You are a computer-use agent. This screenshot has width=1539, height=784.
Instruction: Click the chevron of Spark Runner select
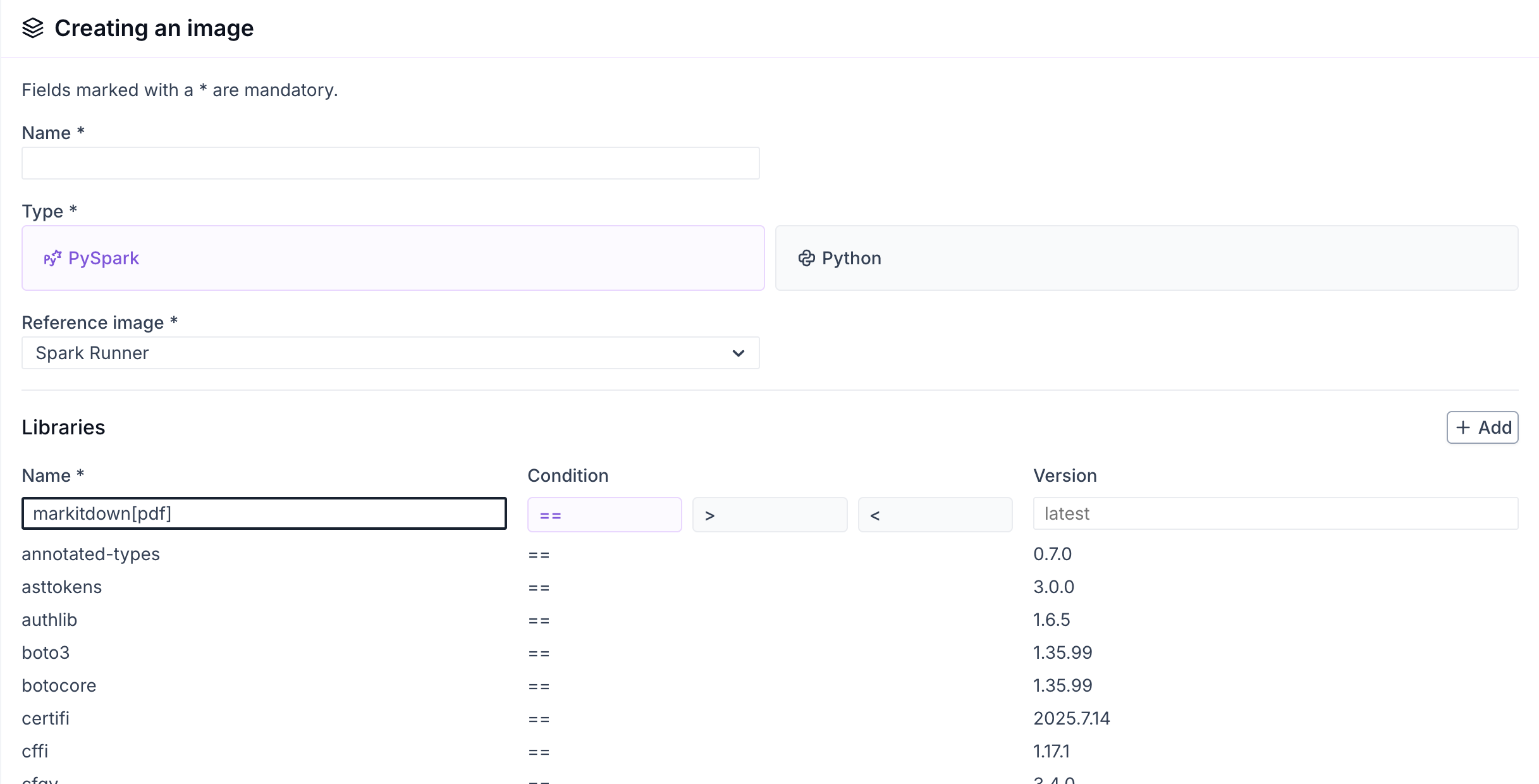point(738,353)
